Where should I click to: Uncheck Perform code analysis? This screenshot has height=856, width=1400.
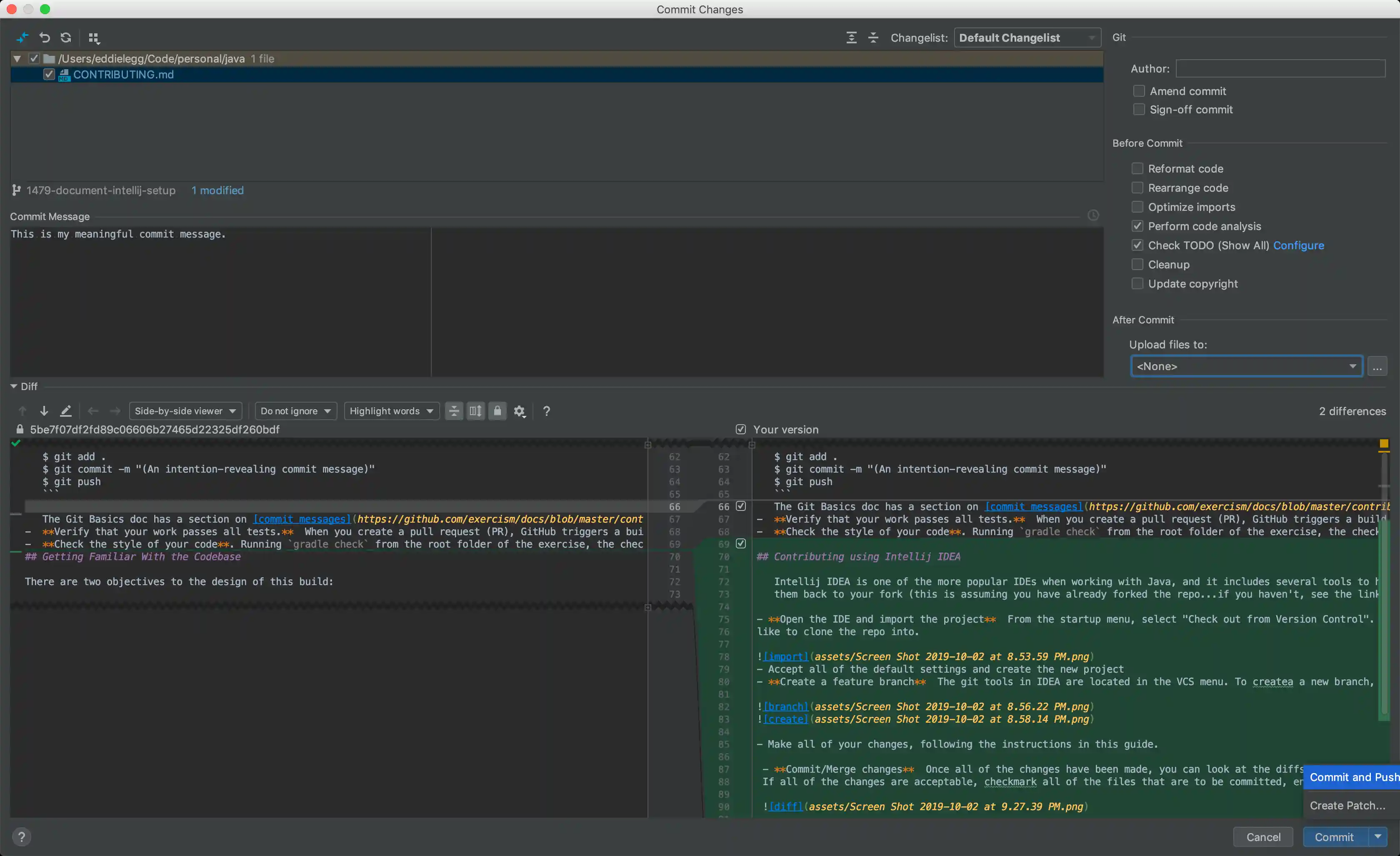[1137, 226]
